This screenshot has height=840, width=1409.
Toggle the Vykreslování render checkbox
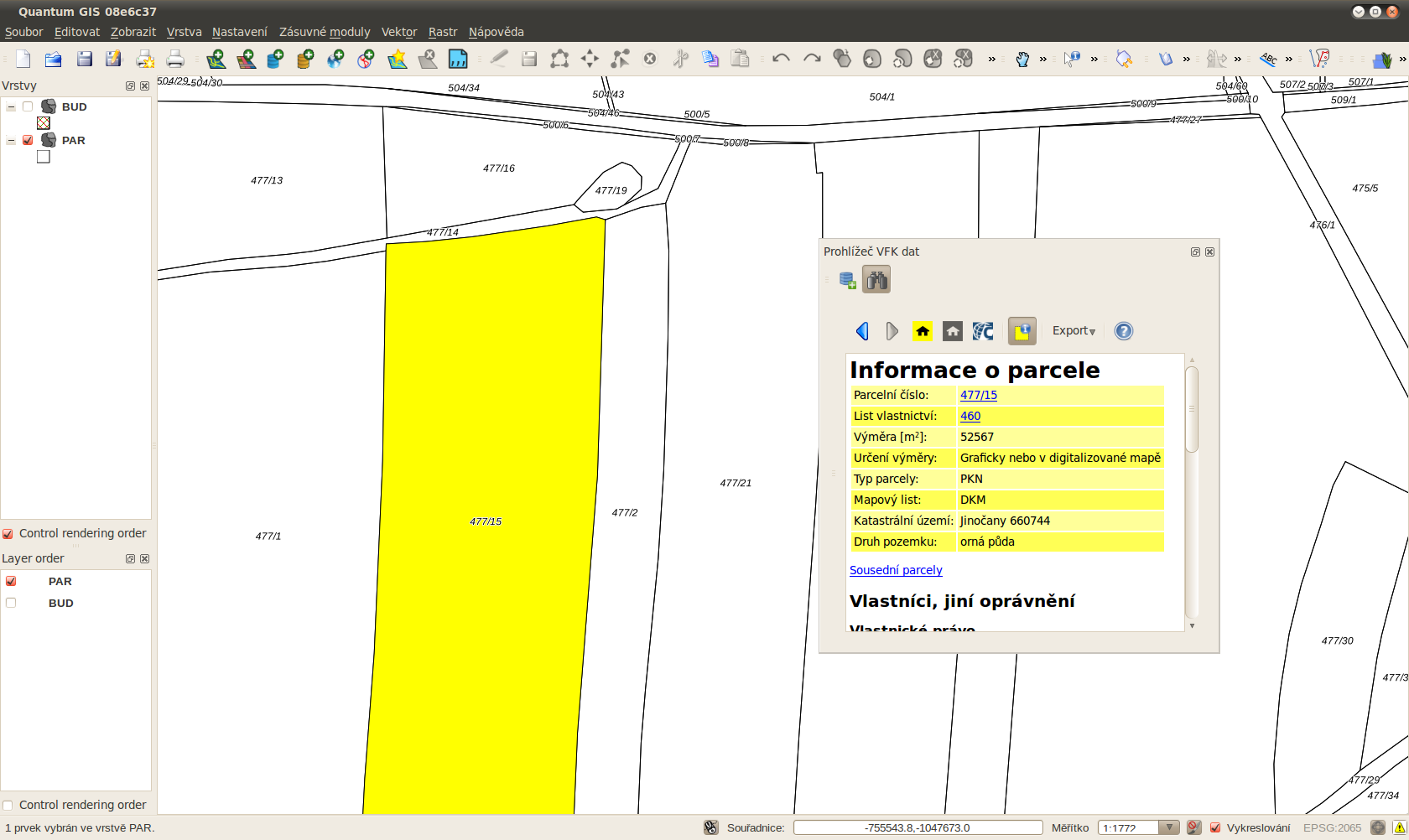tap(1215, 827)
